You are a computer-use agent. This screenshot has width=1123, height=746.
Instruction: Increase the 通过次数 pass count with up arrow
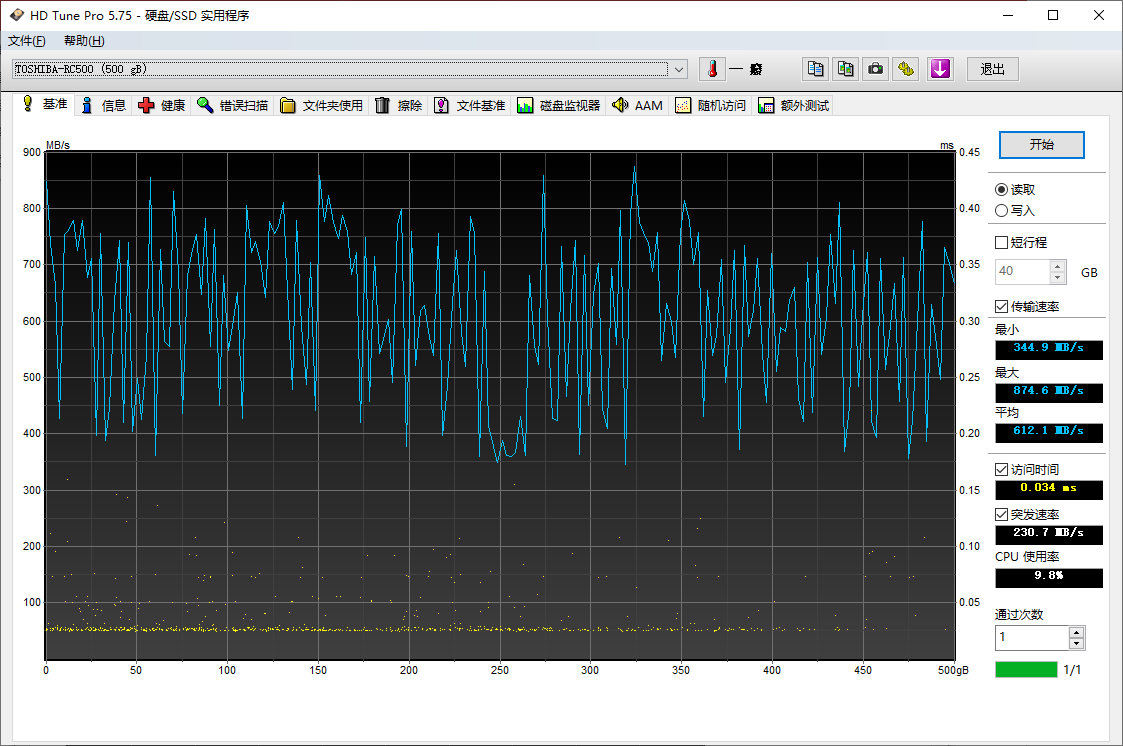click(x=1076, y=632)
